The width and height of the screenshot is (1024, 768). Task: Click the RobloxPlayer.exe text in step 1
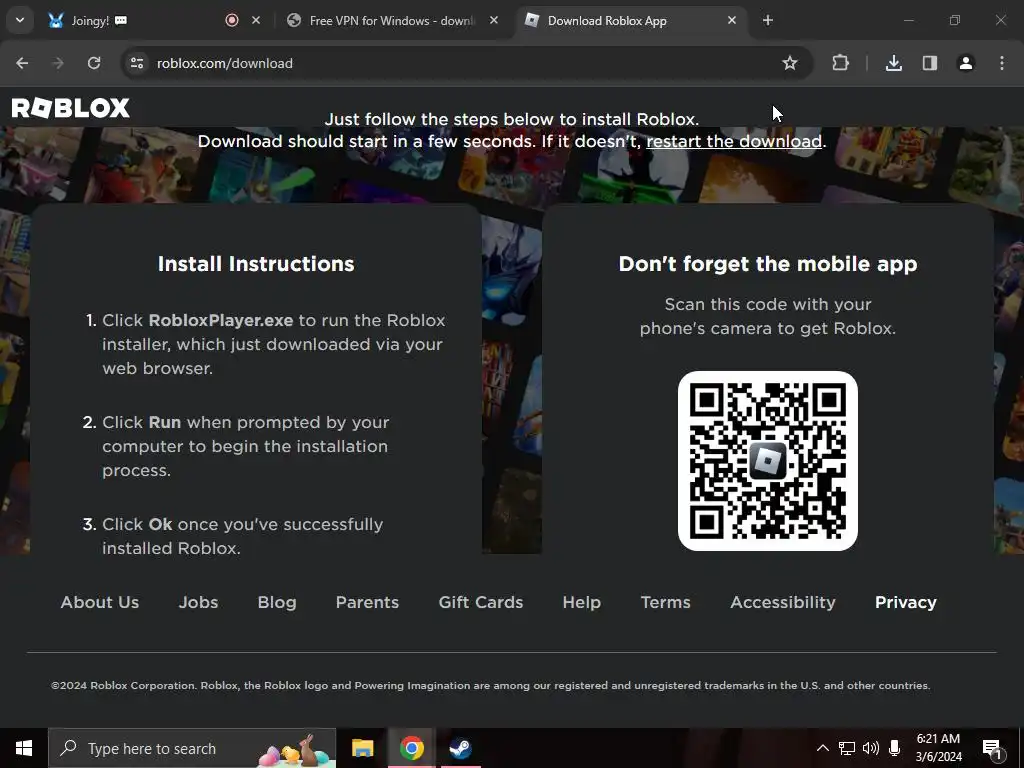[x=221, y=321]
